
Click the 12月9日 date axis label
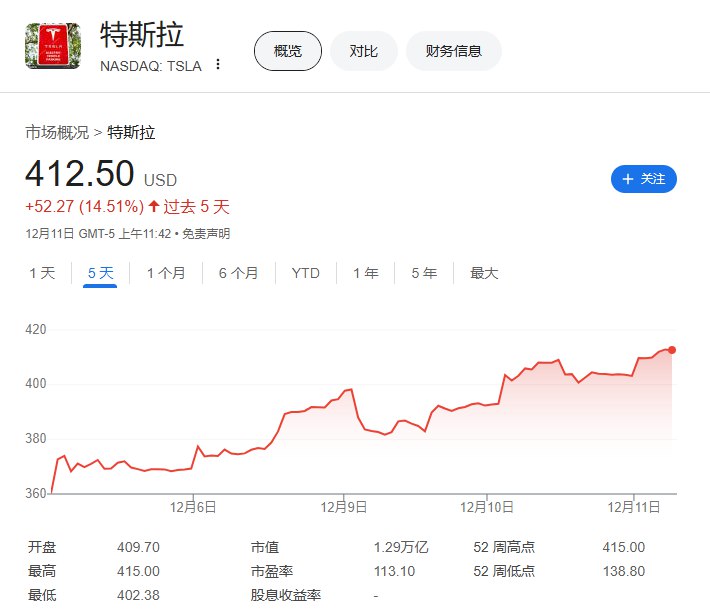[344, 507]
